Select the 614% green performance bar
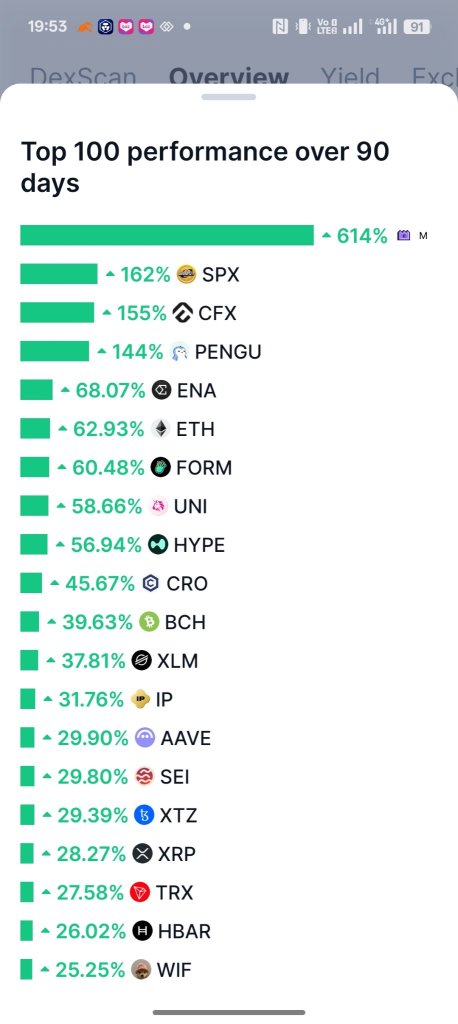Viewport: 458px width, 1024px height. [x=167, y=236]
